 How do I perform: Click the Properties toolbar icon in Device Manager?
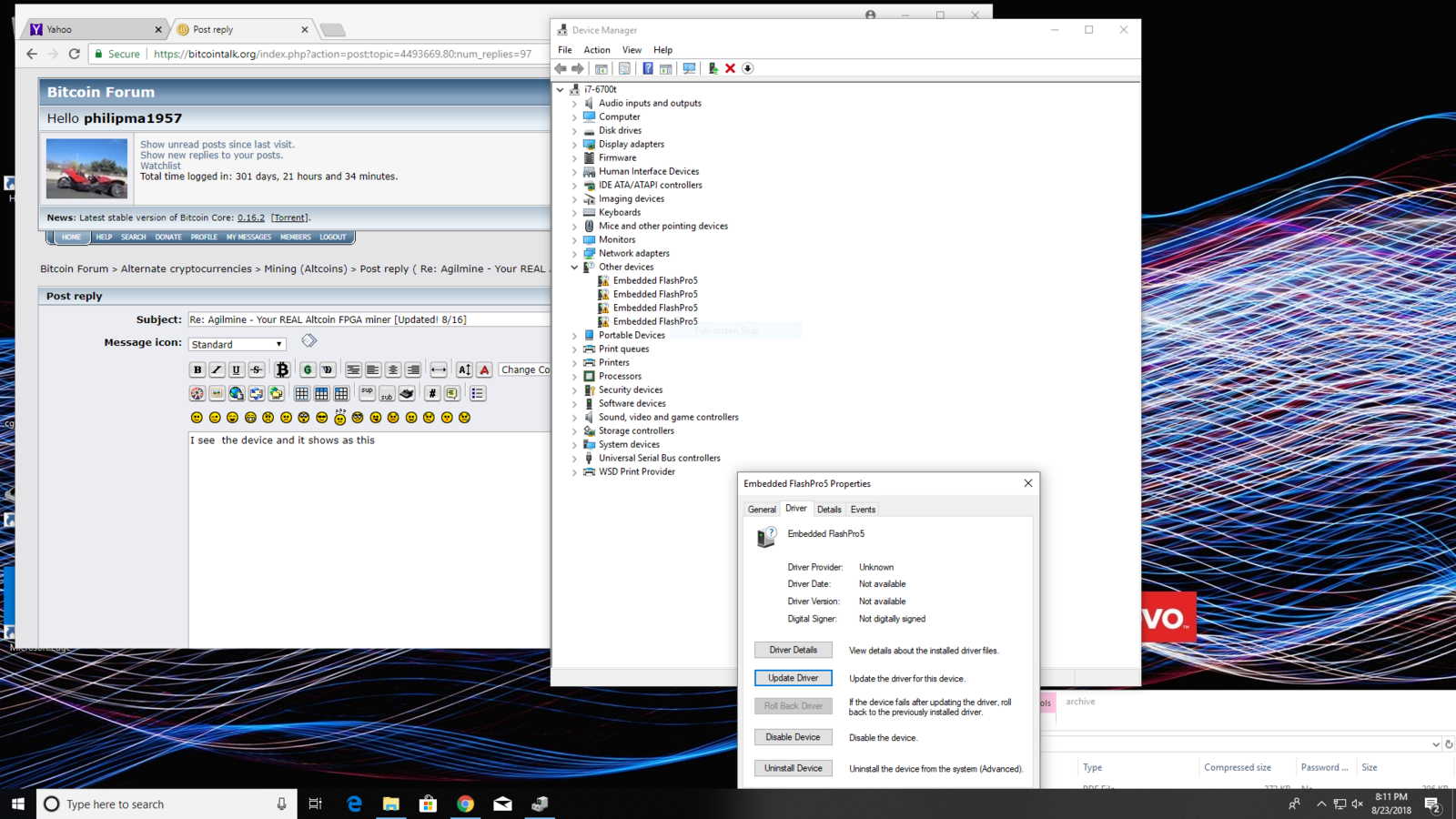(624, 68)
